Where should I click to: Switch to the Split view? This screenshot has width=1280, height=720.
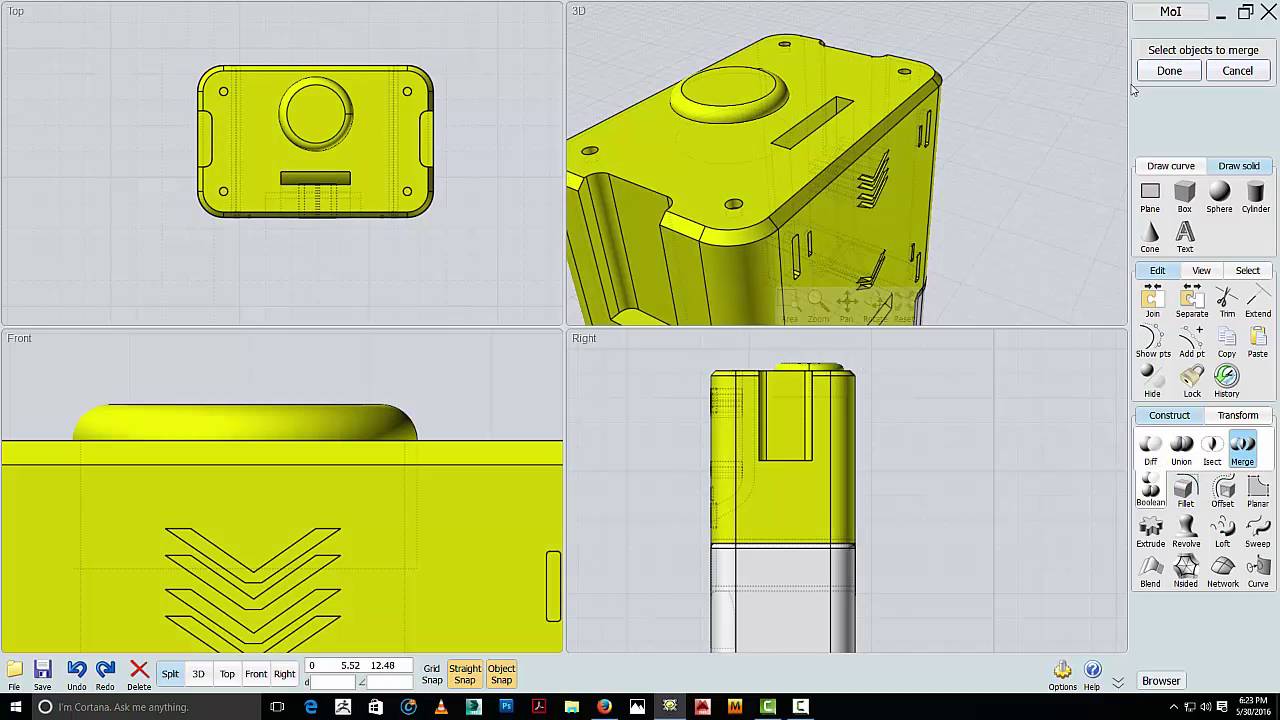[170, 674]
